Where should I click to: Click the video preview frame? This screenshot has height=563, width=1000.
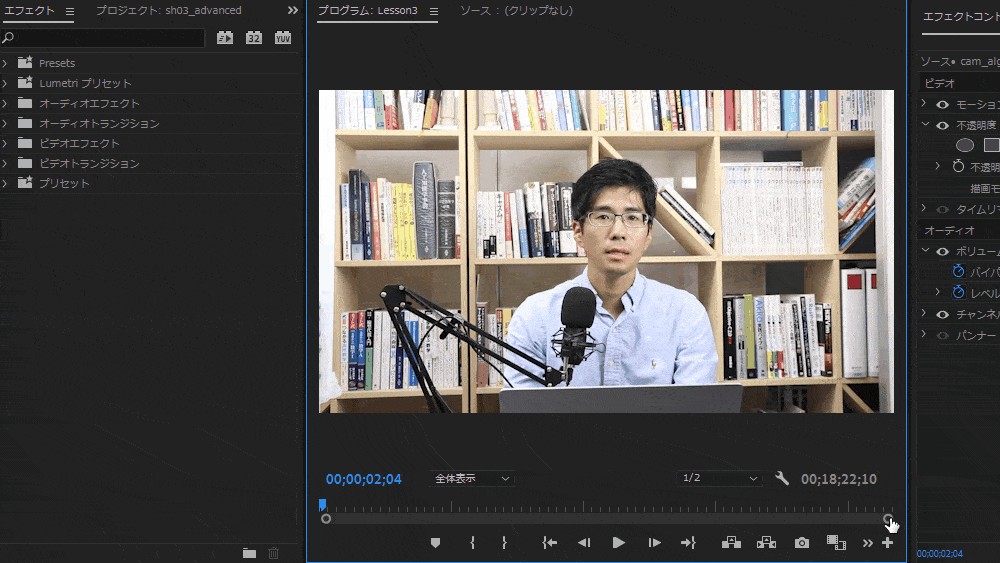pos(607,251)
